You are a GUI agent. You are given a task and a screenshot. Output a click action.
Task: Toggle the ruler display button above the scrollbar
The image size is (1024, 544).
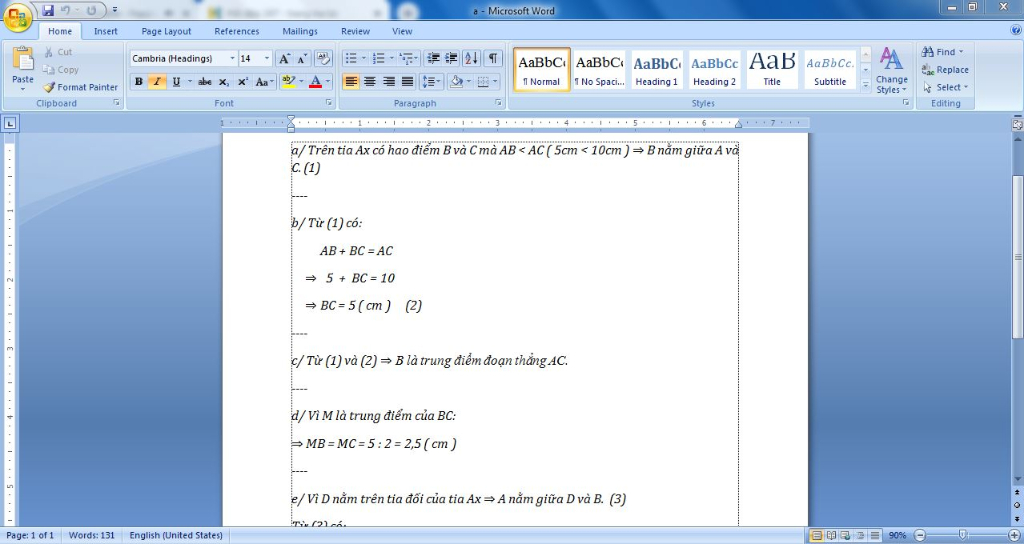pyautogui.click(x=1017, y=124)
